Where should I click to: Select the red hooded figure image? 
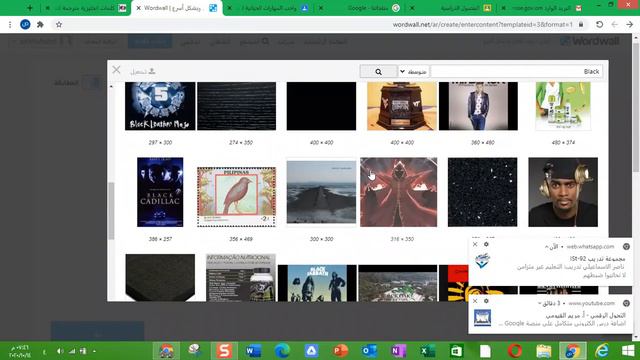(x=398, y=192)
